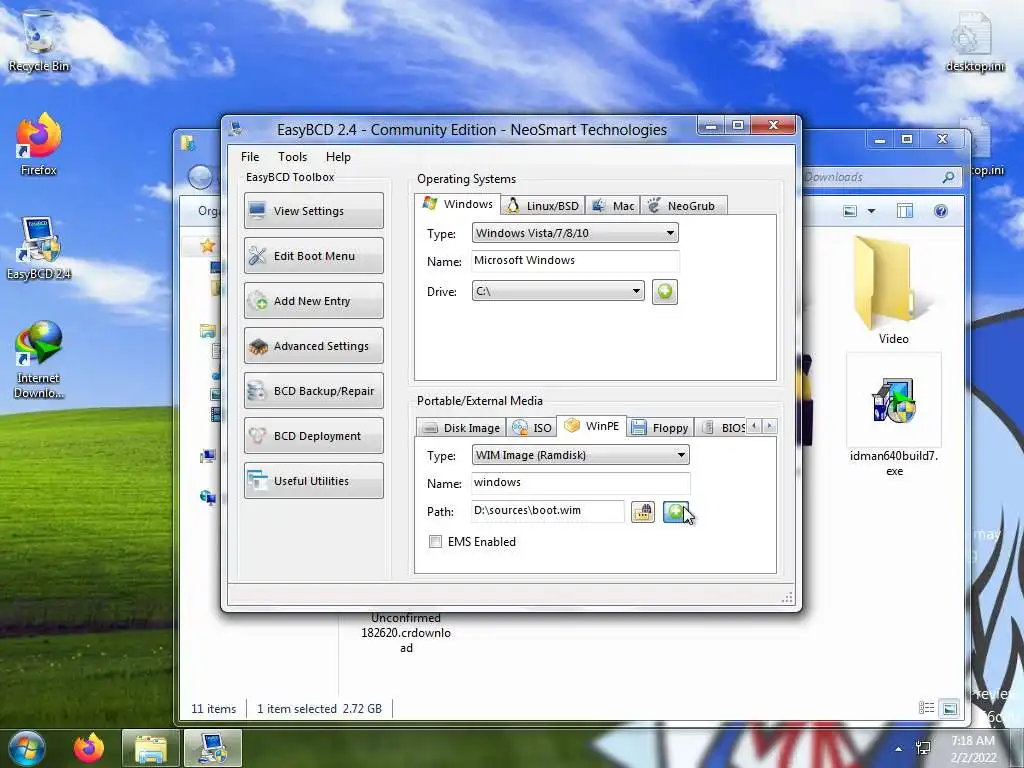Screen dimensions: 1024x768
Task: Open Windows Explorer from the taskbar
Action: pyautogui.click(x=150, y=748)
